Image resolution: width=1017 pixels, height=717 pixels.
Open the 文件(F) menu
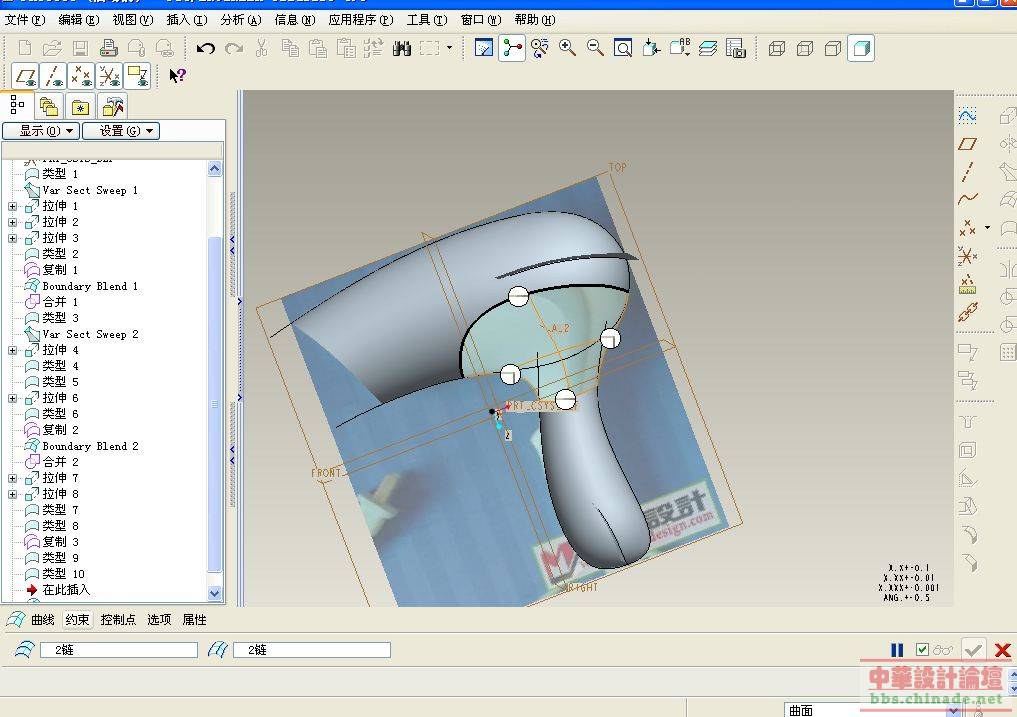(x=25, y=20)
